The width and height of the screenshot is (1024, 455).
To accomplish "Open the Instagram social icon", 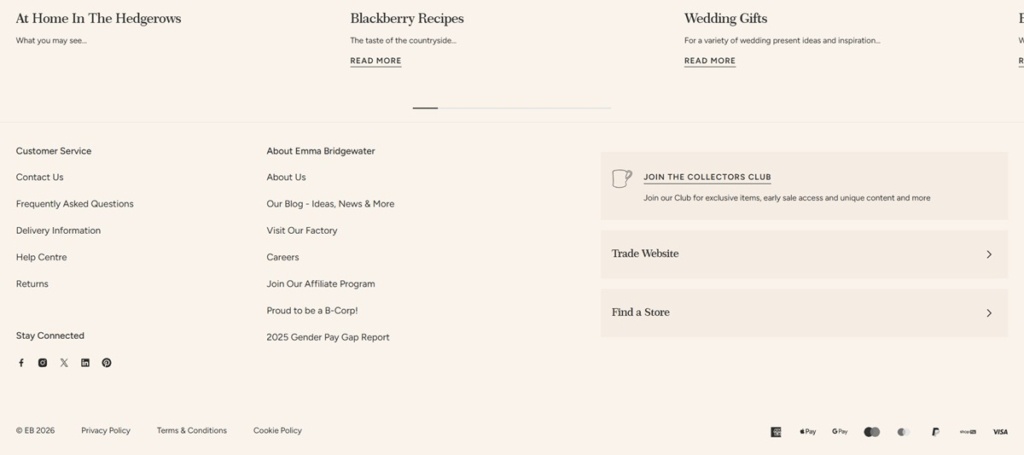I will pos(42,363).
